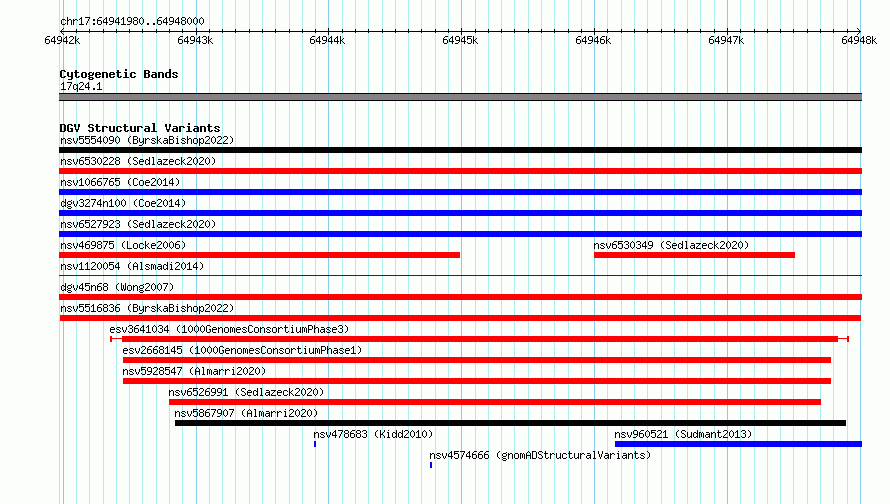890x504 pixels.
Task: Click the 17q24.1 band label
Action: (x=81, y=86)
